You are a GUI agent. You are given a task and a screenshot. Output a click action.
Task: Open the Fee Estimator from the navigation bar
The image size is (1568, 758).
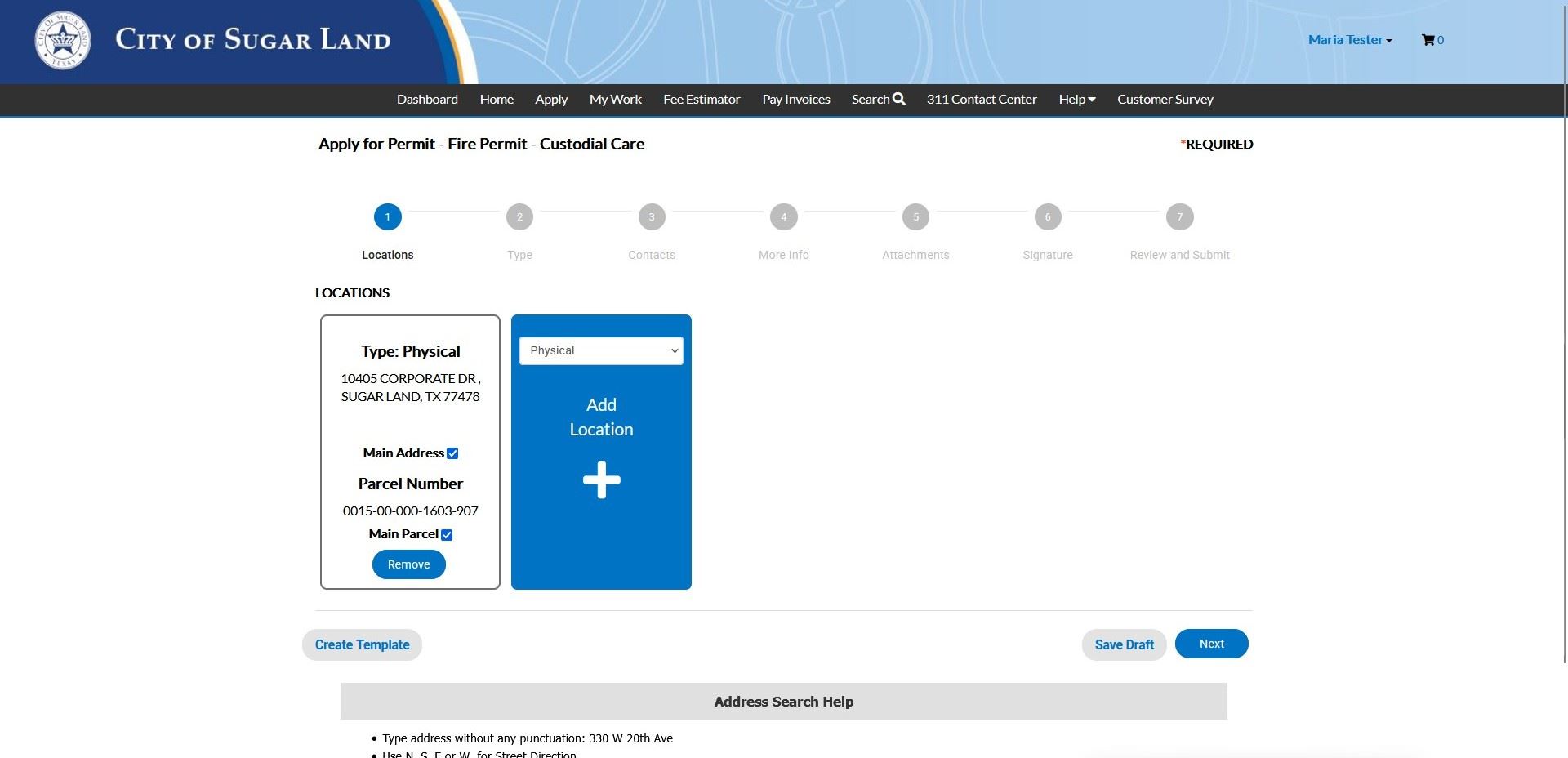tap(702, 99)
